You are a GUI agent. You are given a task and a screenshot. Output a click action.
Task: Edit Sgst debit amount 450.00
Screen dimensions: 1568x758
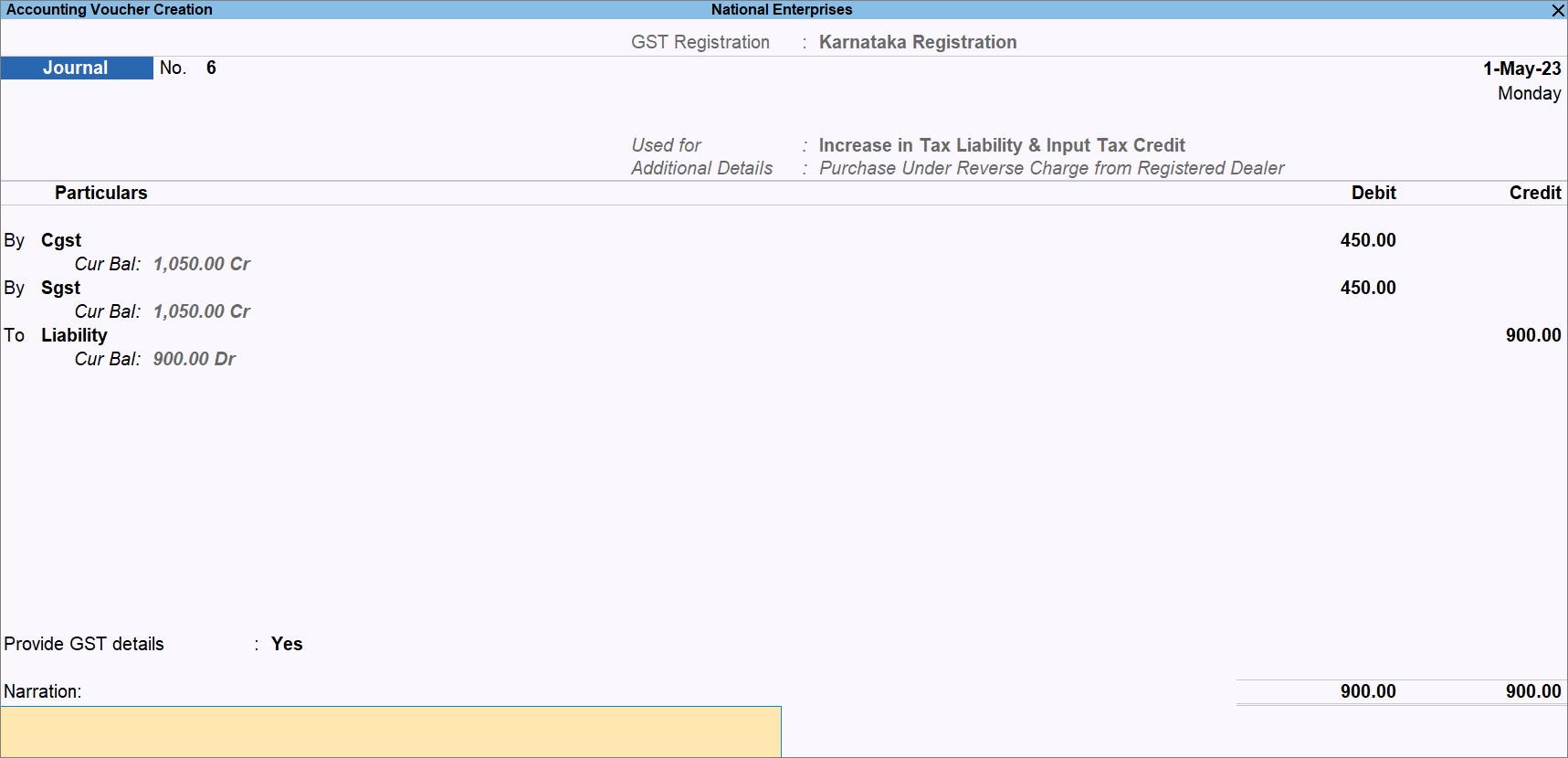coord(1367,289)
